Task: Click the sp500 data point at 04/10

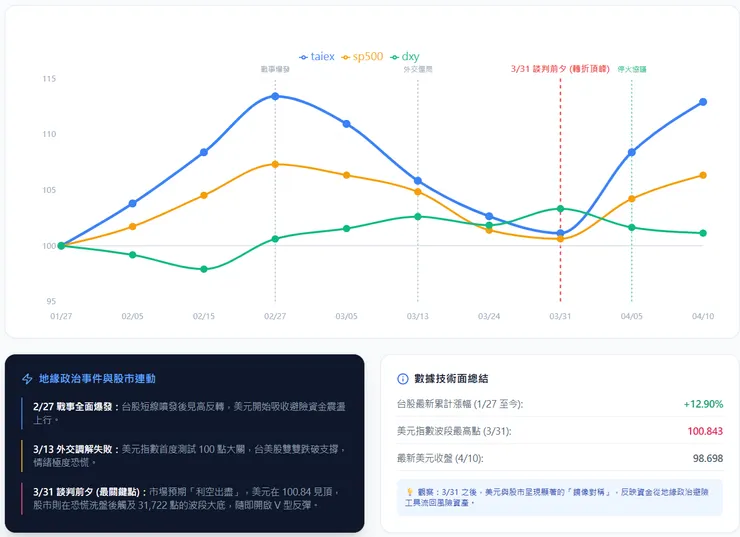Action: pyautogui.click(x=703, y=175)
